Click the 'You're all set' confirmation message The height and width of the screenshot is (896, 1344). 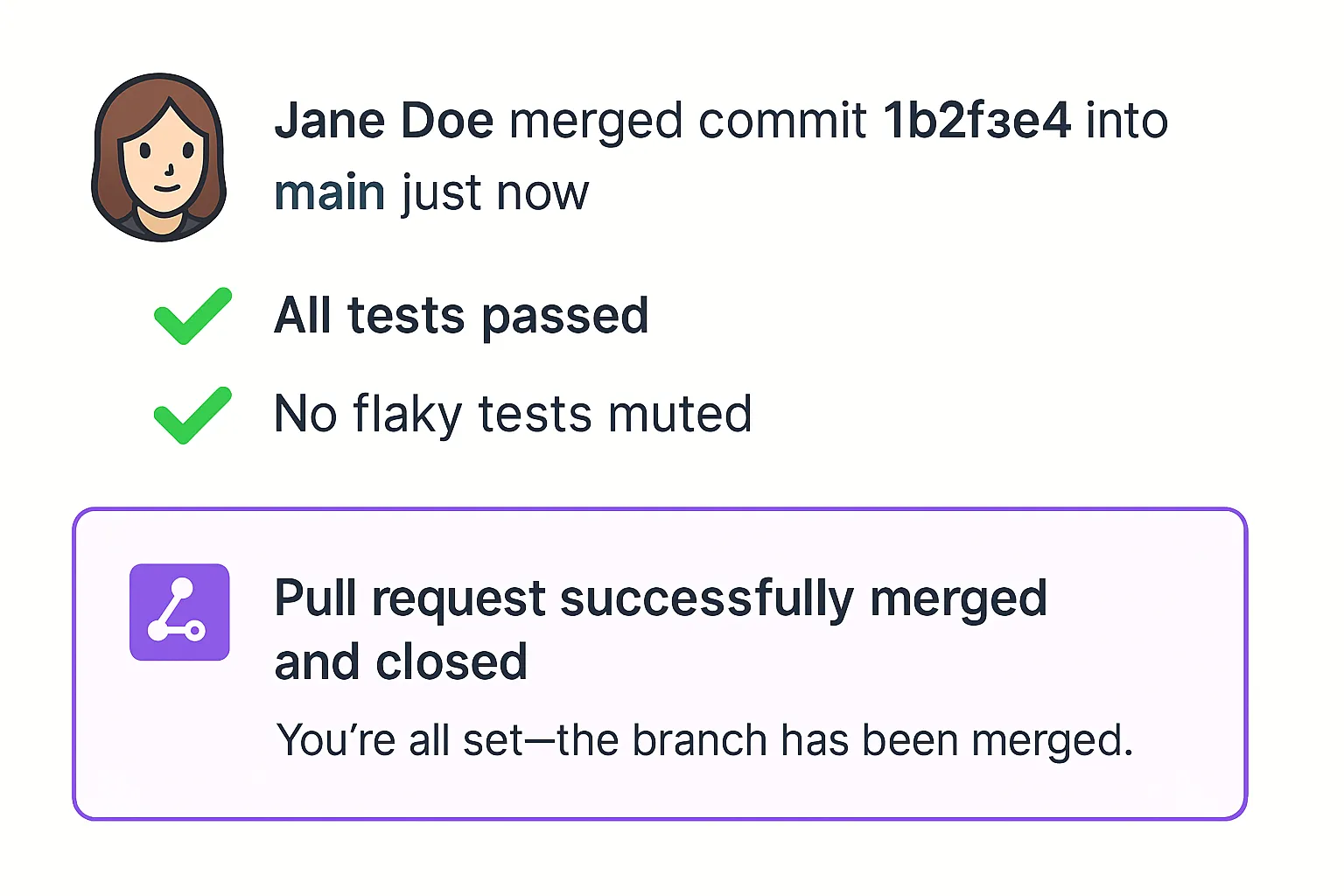(x=704, y=740)
